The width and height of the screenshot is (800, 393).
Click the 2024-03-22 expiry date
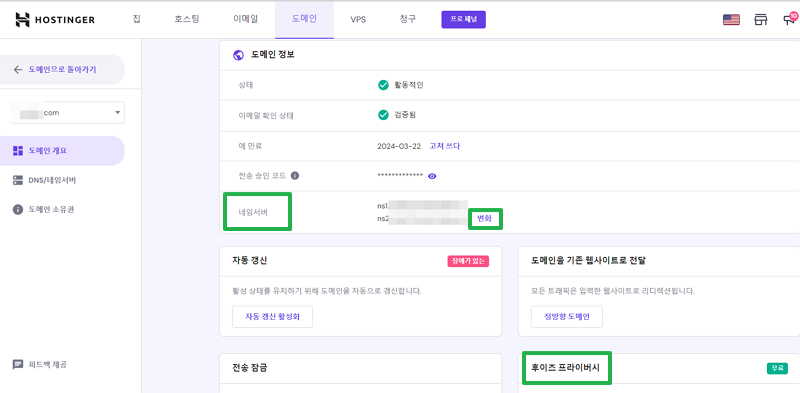tap(399, 146)
